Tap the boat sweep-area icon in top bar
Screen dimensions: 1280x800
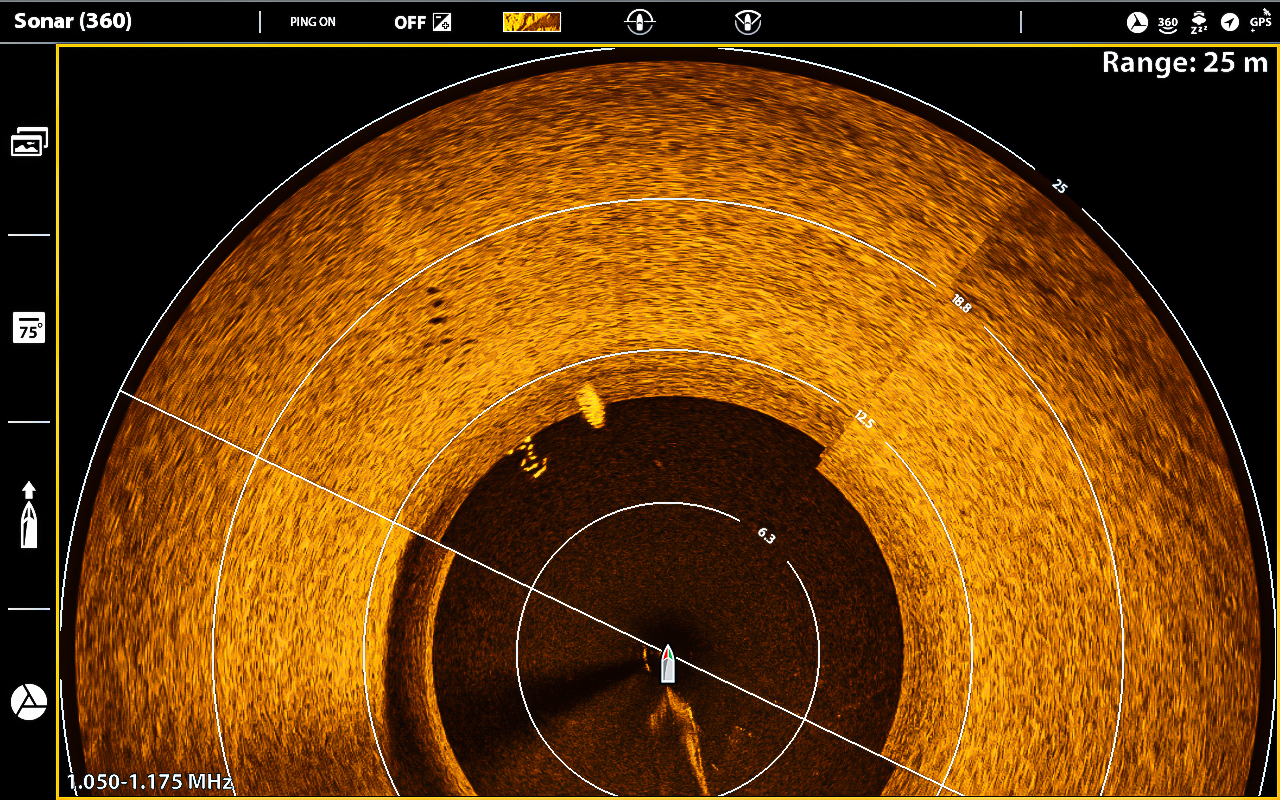[640, 22]
